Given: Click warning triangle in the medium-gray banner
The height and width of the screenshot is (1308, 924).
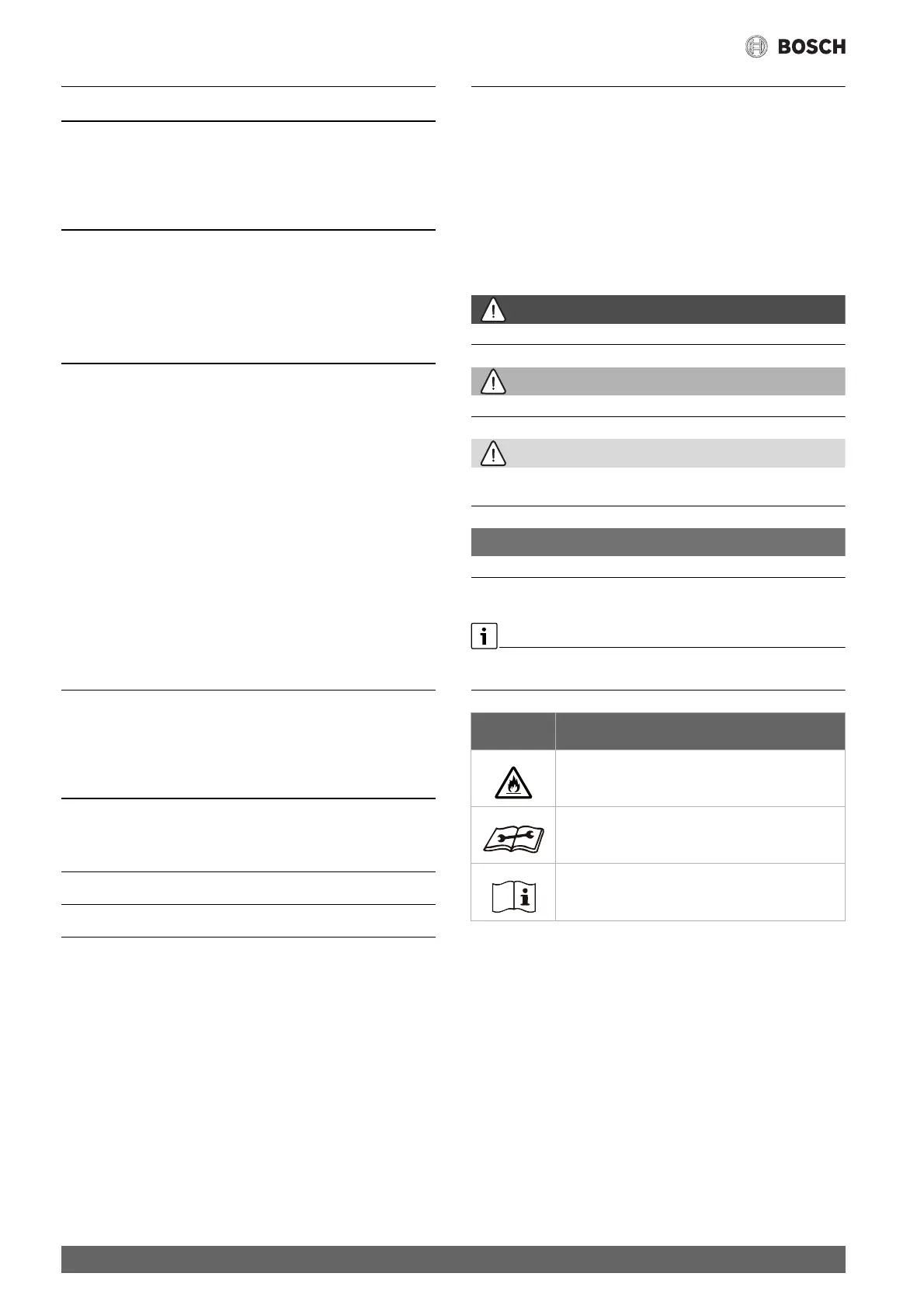Looking at the screenshot, I should point(493,381).
